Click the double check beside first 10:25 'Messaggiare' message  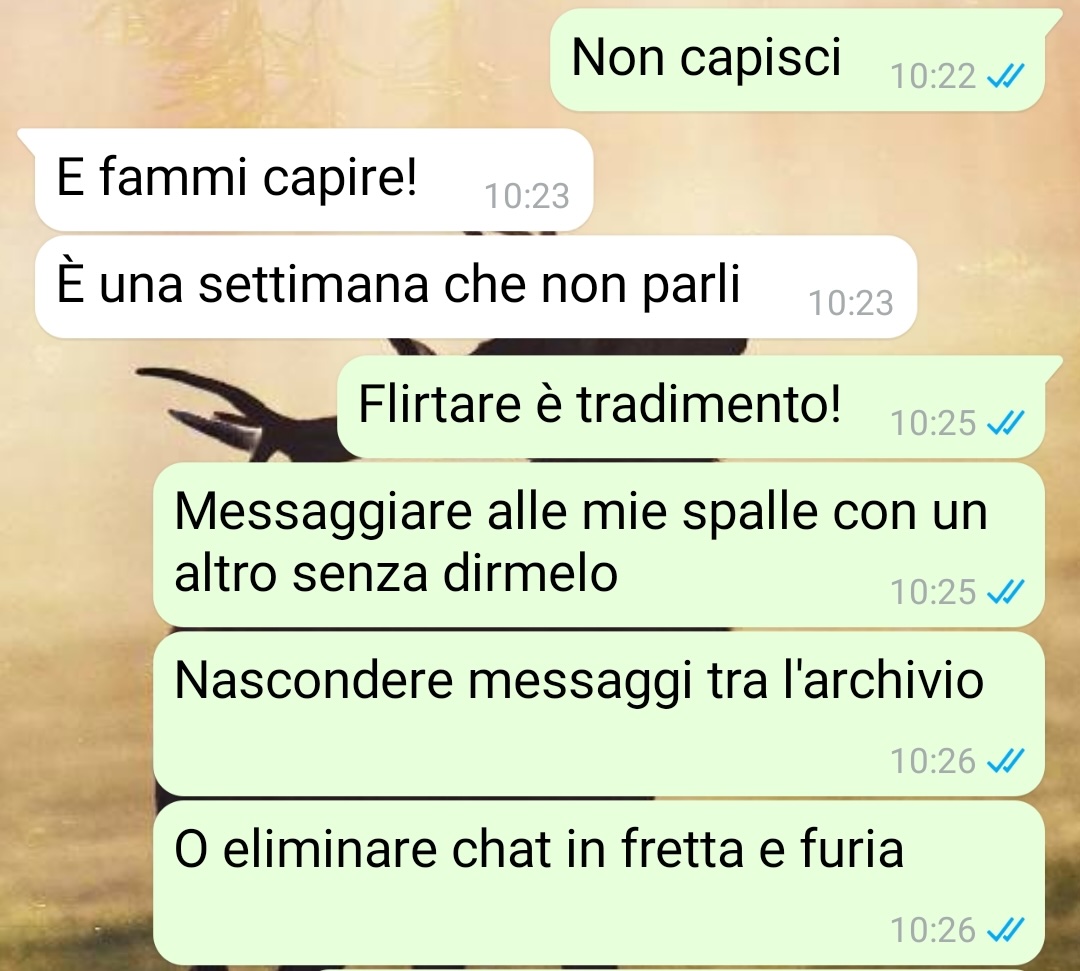pos(1006,592)
